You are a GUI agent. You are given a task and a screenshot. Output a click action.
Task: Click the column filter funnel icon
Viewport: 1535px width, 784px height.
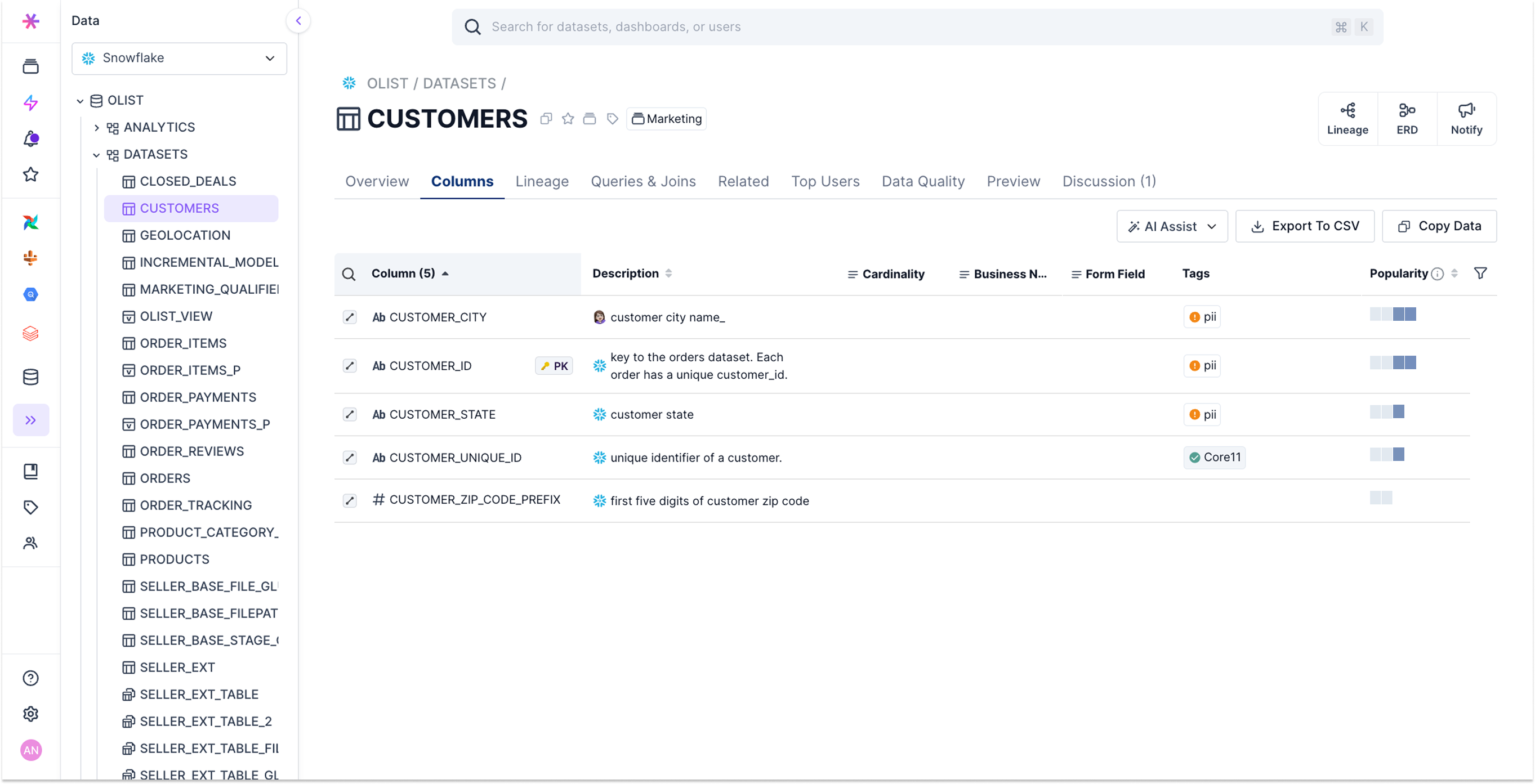(1480, 274)
